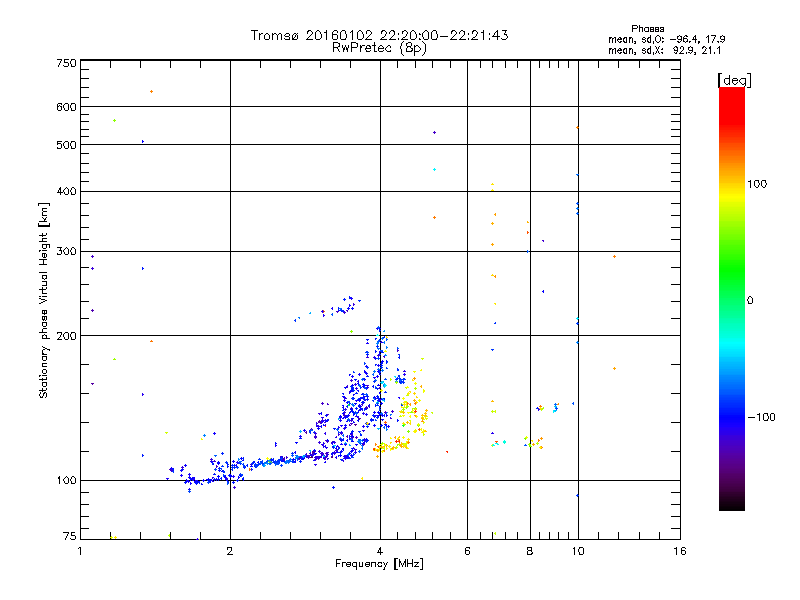This screenshot has width=800, height=600.
Task: Click the x-axis '1' tick label
Action: 80,551
